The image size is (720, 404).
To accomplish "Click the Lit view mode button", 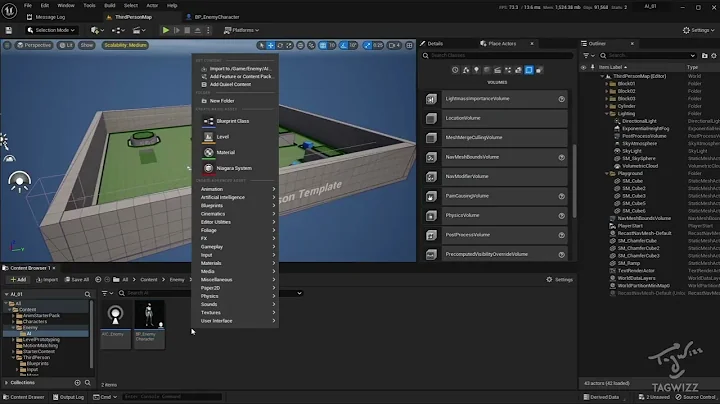I will coord(66,45).
